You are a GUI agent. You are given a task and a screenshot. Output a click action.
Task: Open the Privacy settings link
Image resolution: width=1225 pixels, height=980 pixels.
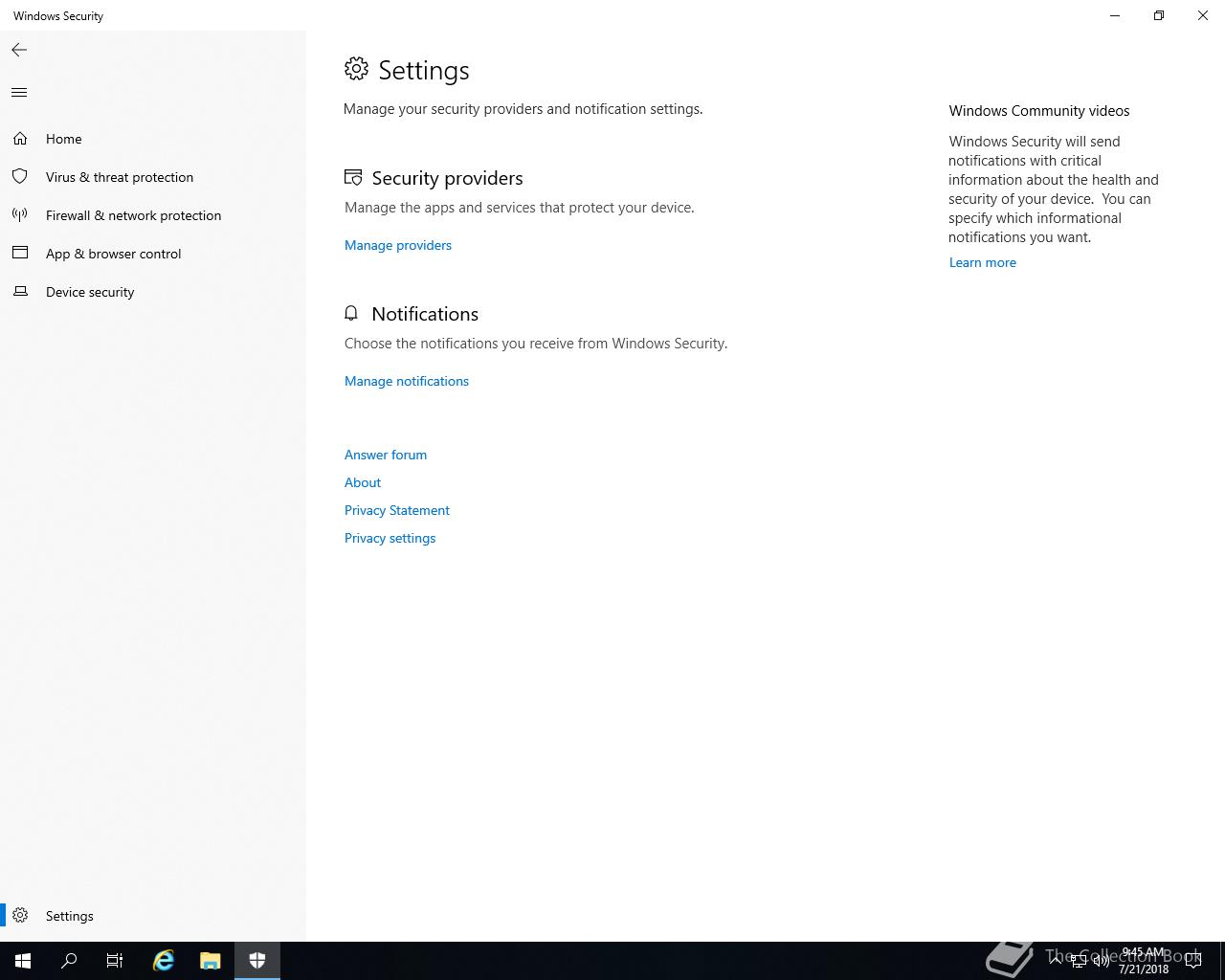tap(390, 538)
